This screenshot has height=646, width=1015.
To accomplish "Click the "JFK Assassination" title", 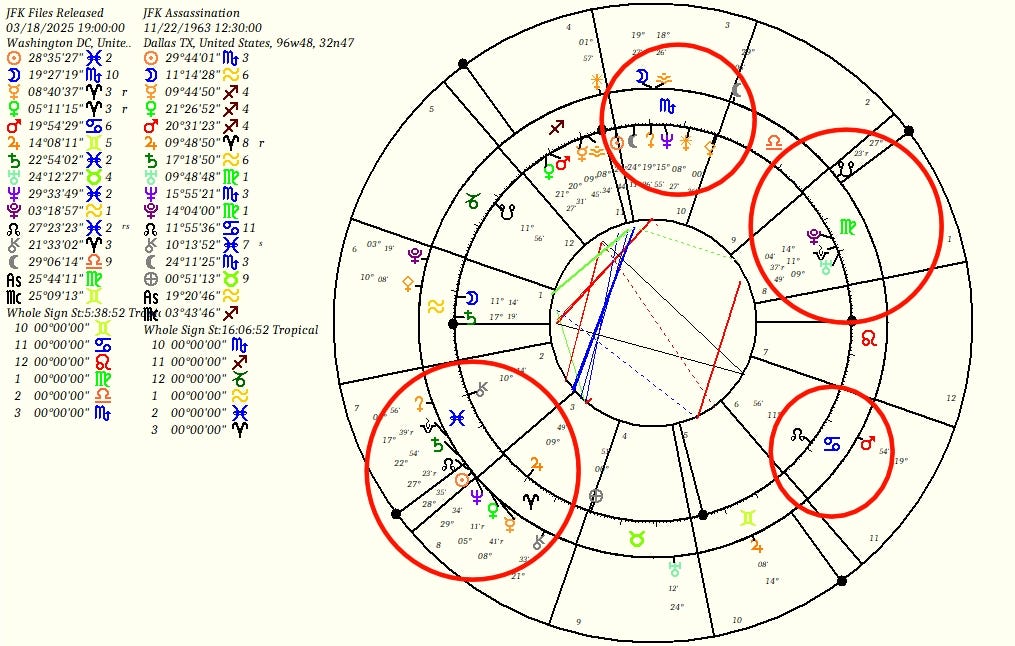I will click(192, 13).
